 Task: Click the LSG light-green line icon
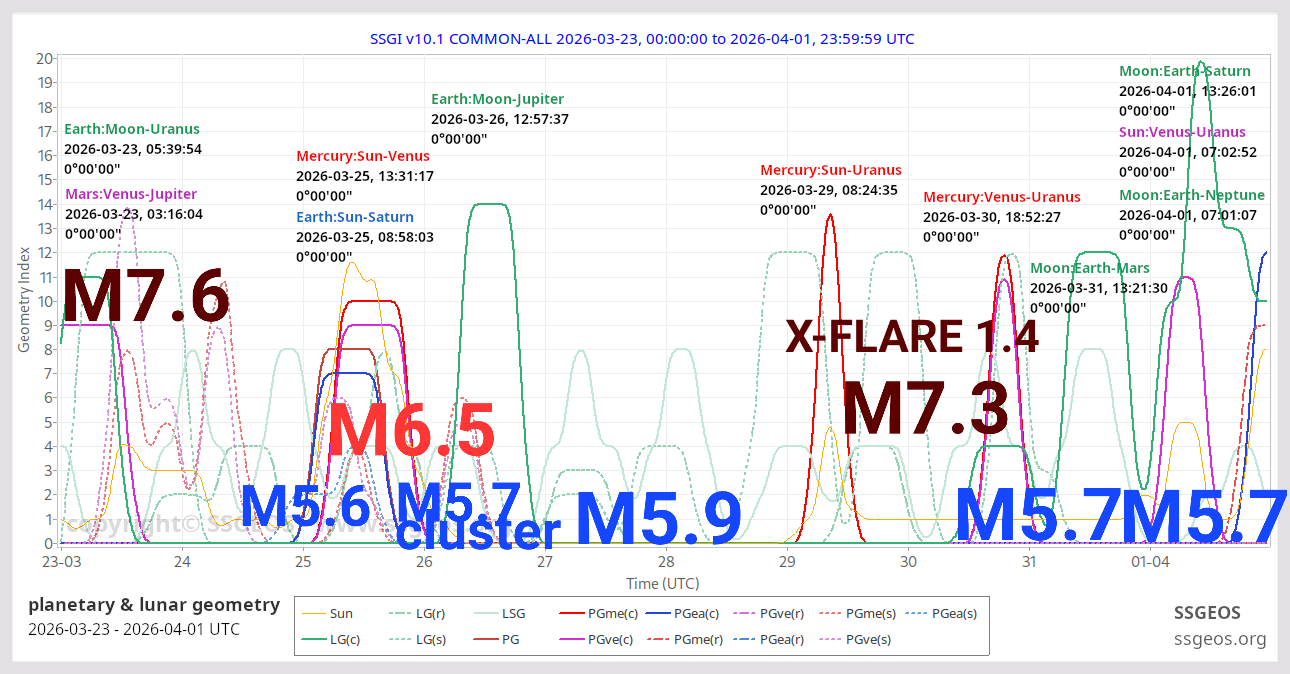pyautogui.click(x=484, y=613)
